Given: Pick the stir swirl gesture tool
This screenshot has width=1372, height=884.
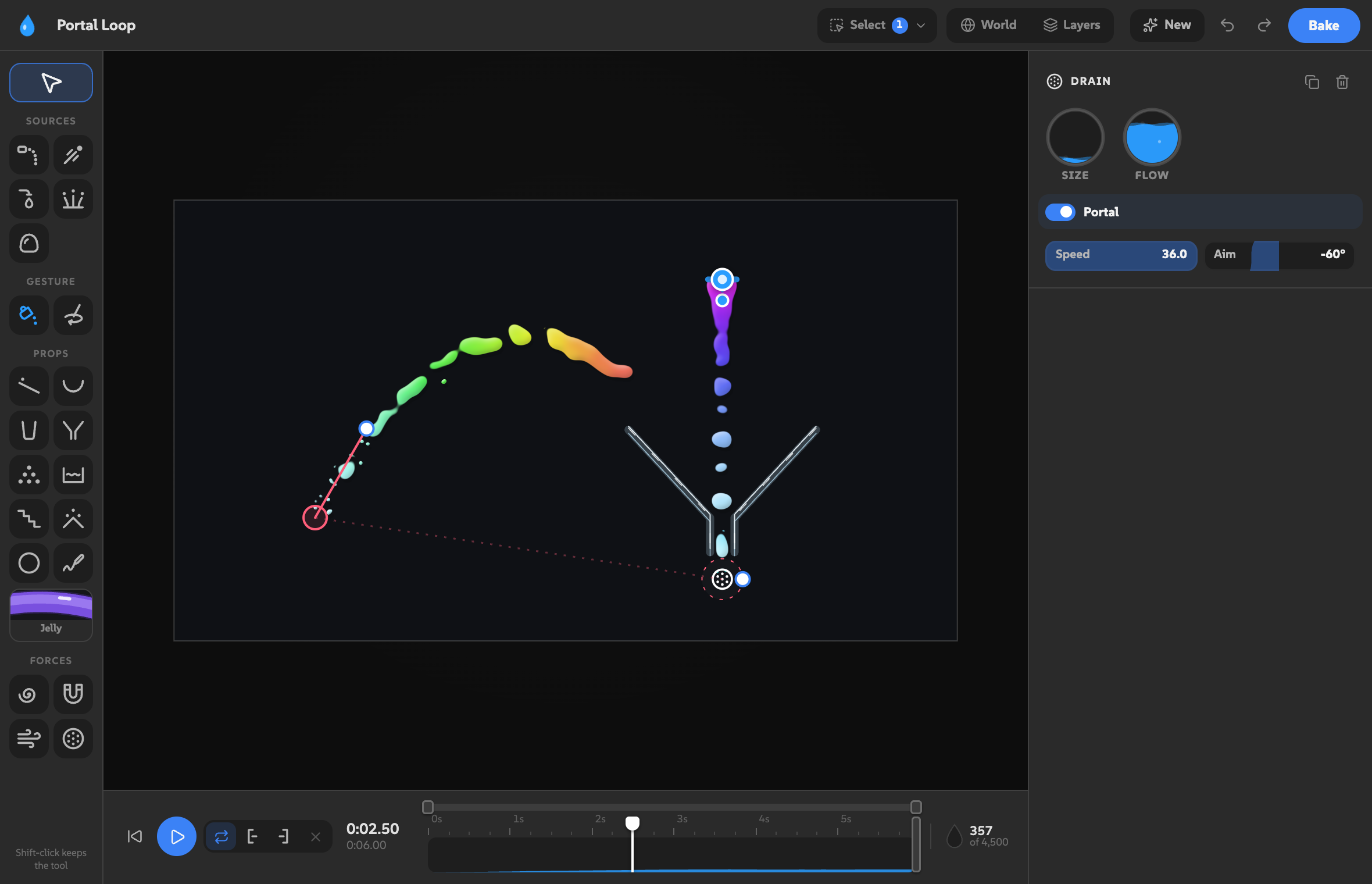Looking at the screenshot, I should click(73, 315).
